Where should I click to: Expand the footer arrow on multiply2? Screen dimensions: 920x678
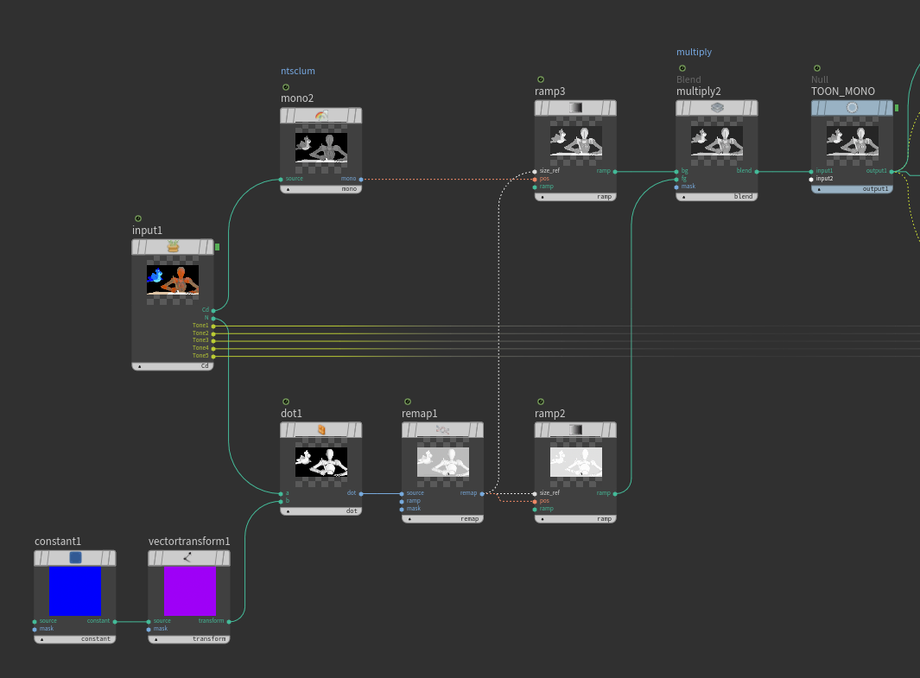coord(683,198)
